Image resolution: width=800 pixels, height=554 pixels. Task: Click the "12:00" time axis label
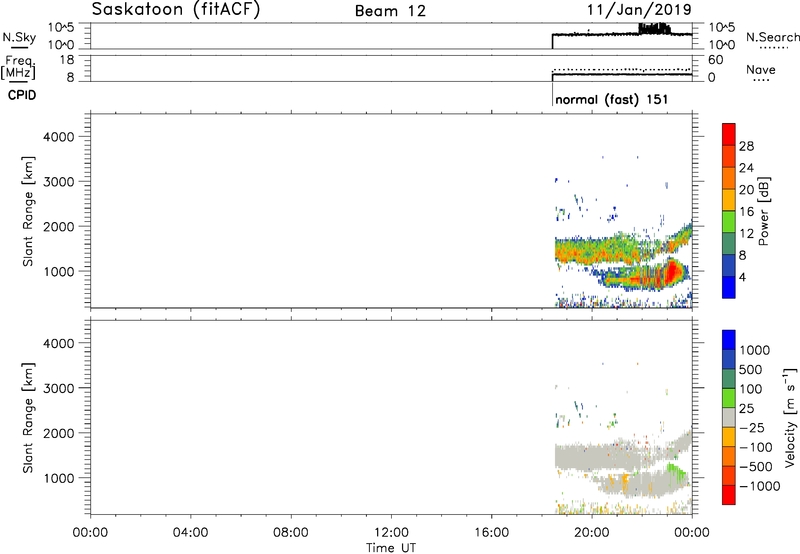point(391,533)
